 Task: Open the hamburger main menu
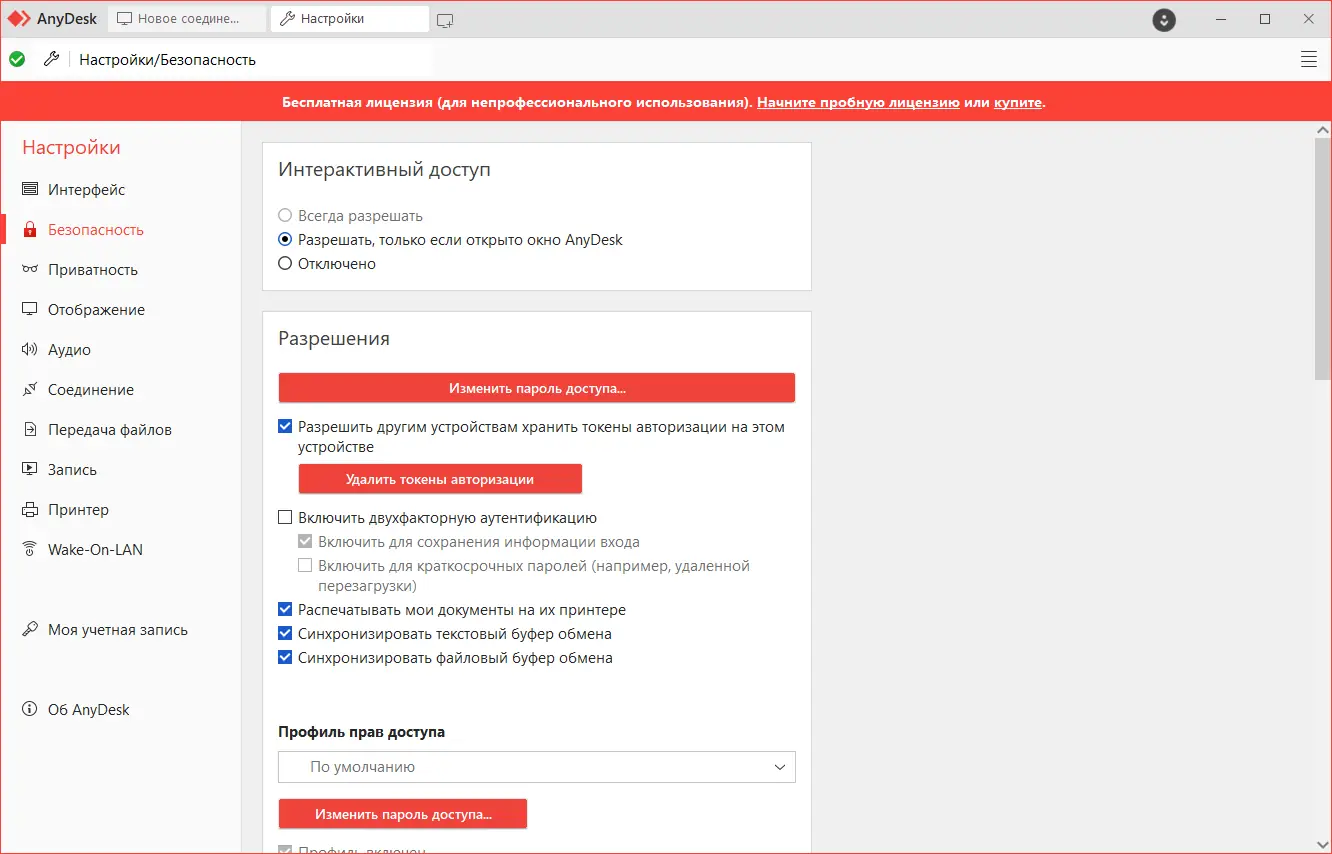1308,58
